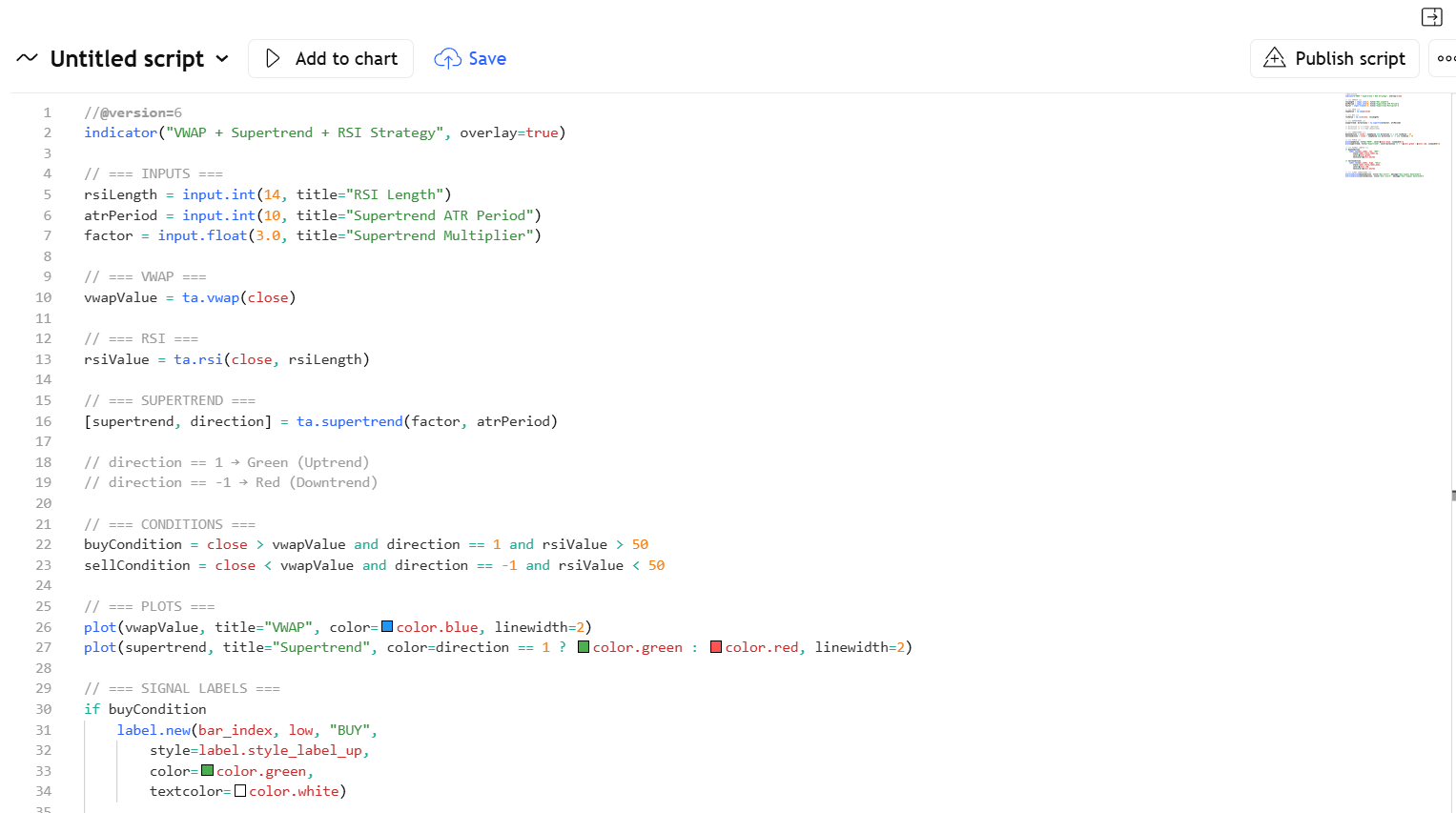Click the Add to chart button label
This screenshot has width=1456, height=813.
click(346, 59)
